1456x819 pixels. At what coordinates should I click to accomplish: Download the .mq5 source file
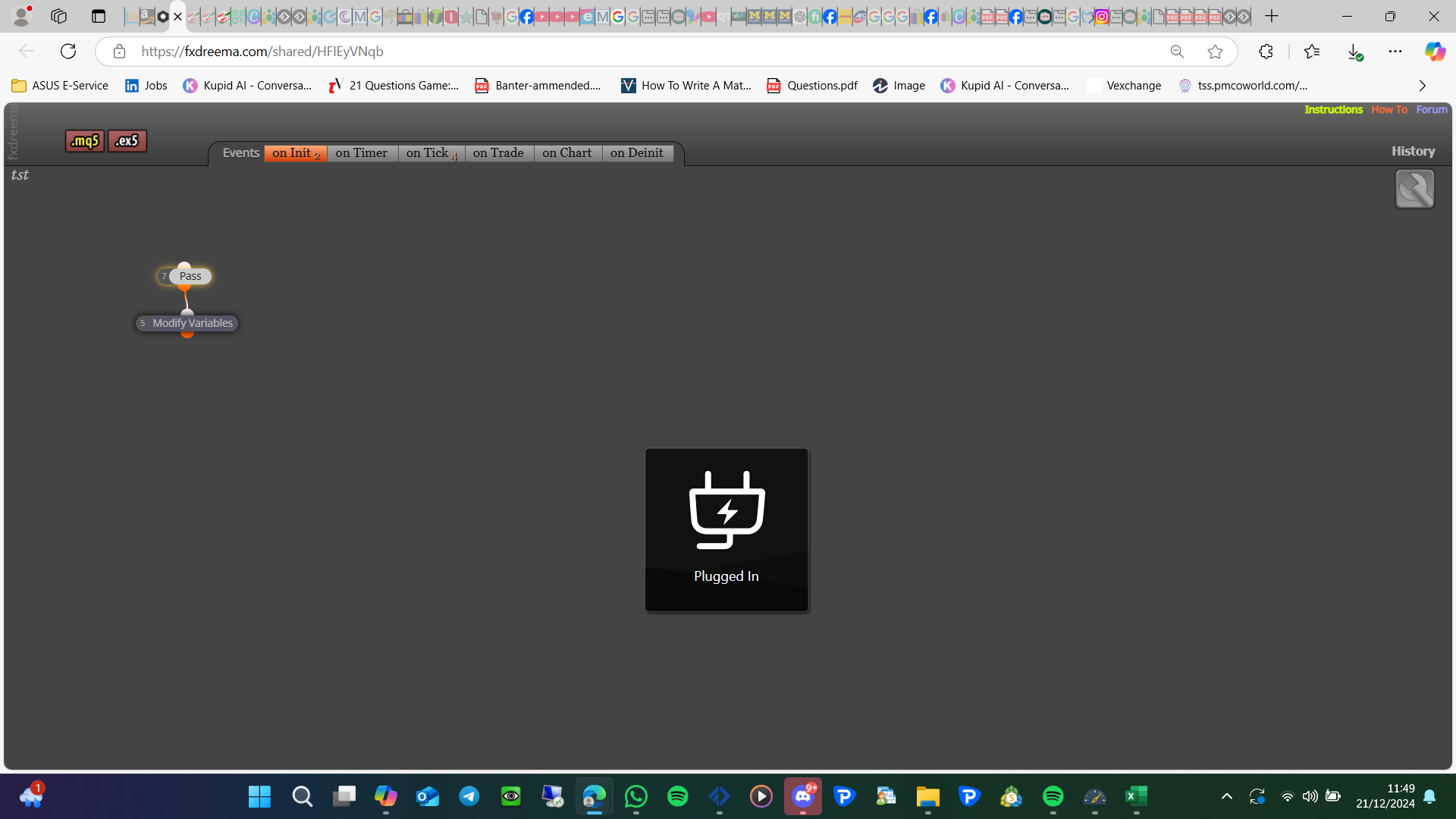84,141
